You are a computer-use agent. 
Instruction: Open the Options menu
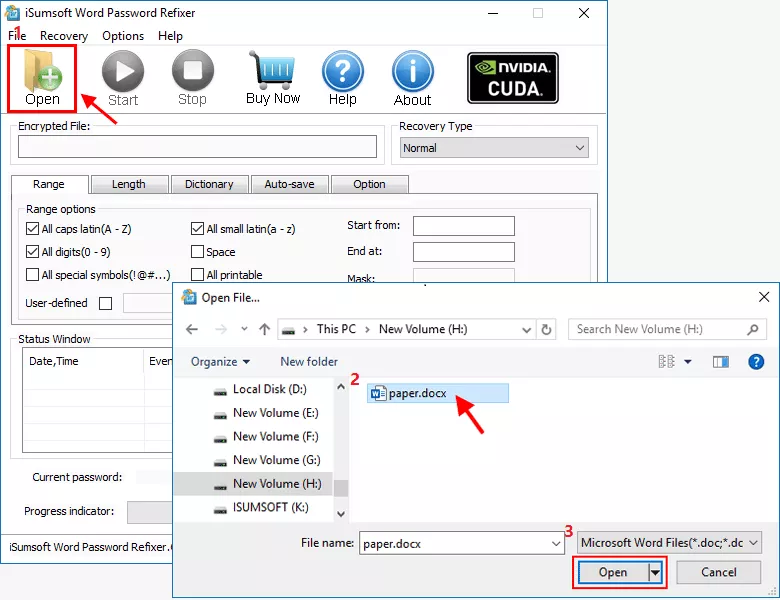(x=123, y=36)
